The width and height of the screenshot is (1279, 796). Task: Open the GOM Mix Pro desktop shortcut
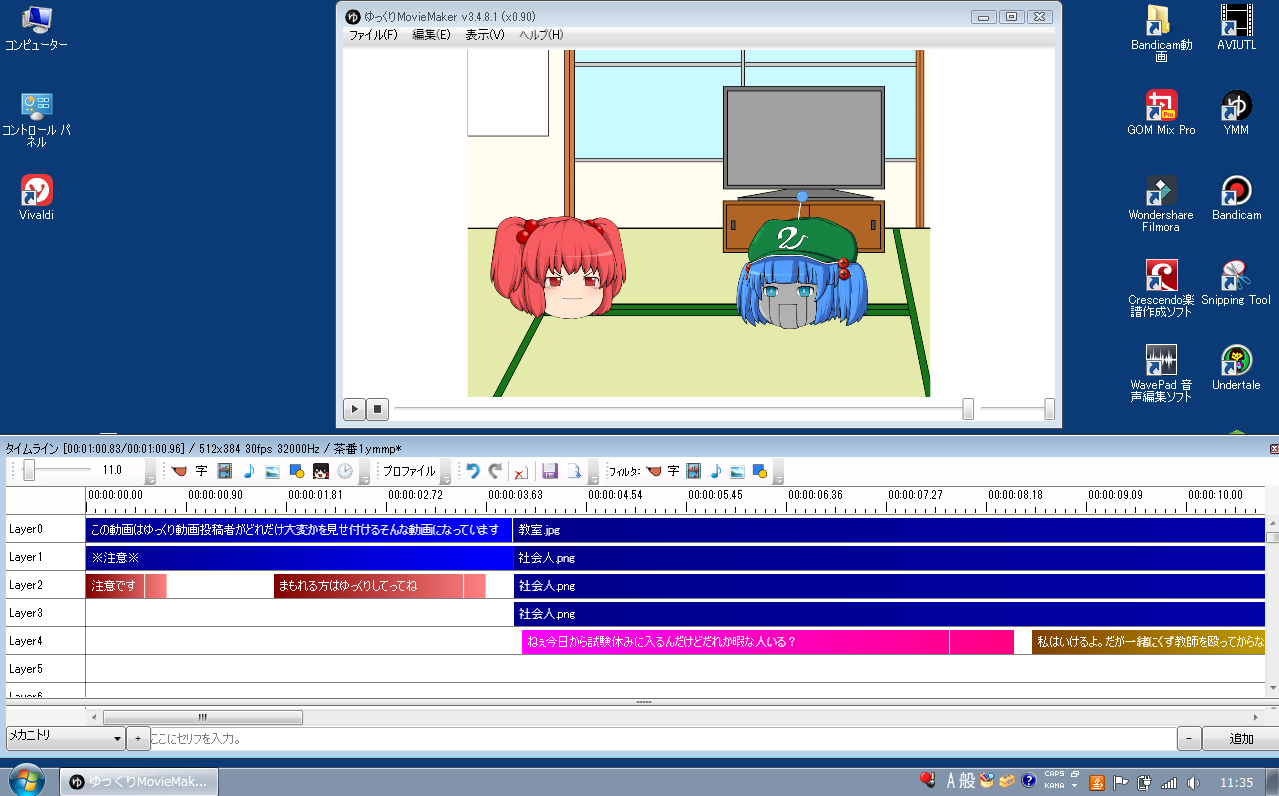point(1161,112)
